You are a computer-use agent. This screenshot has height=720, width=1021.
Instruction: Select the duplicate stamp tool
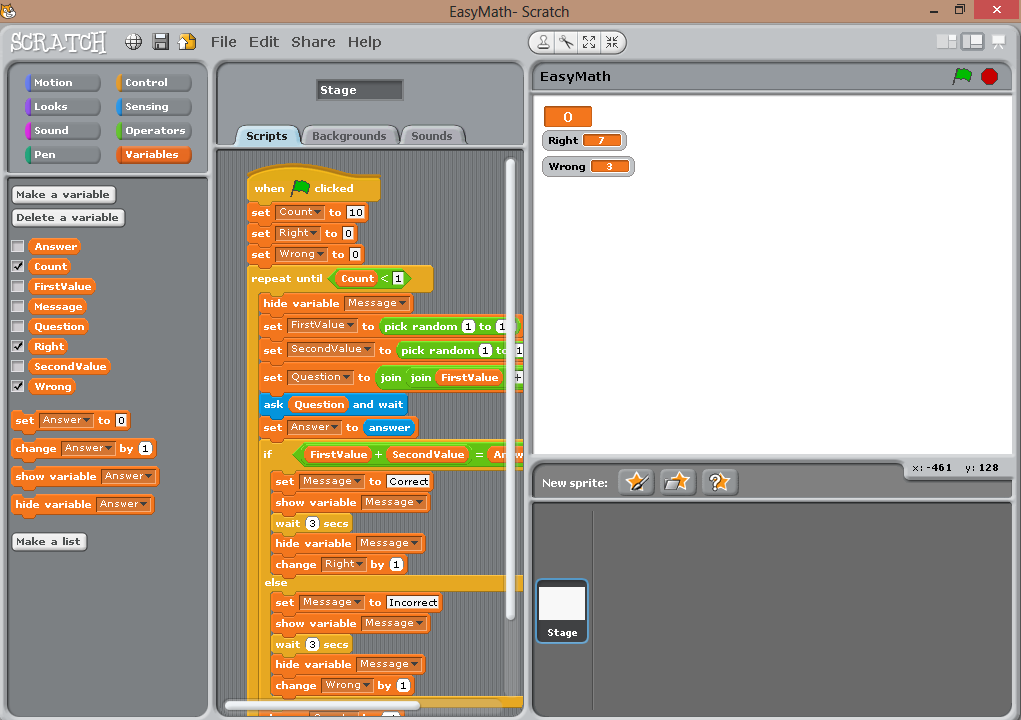[x=543, y=42]
